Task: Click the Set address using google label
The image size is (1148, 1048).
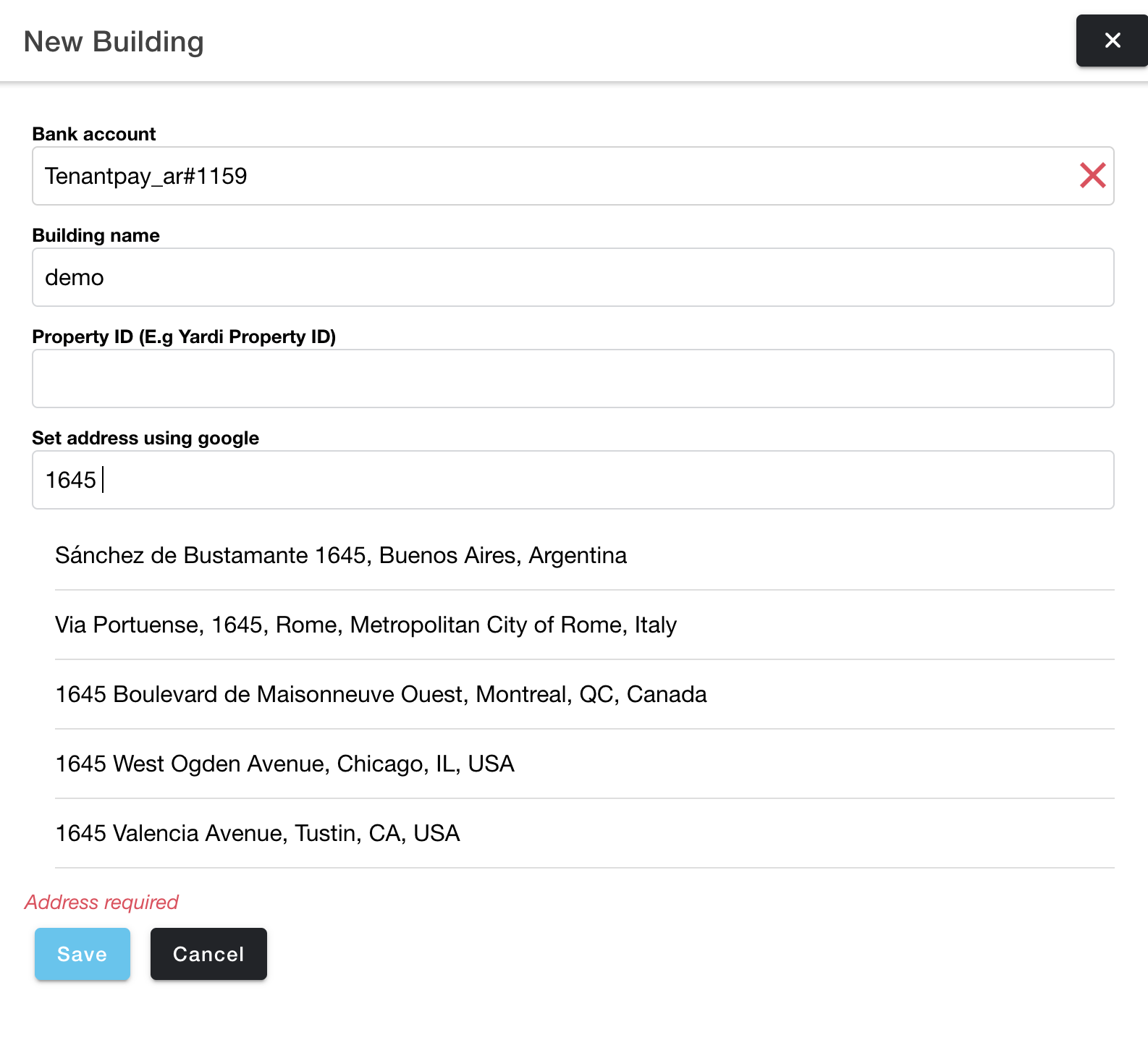Action: [145, 437]
